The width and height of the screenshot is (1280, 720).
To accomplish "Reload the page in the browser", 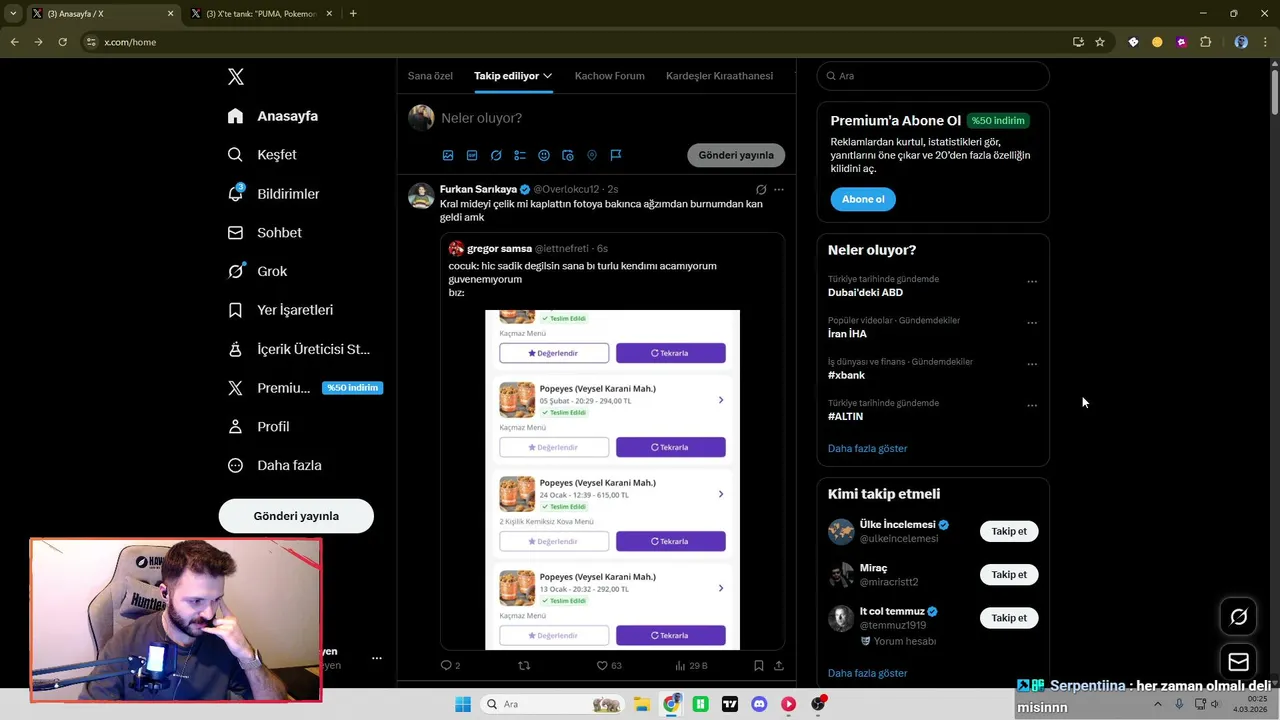I will (62, 42).
